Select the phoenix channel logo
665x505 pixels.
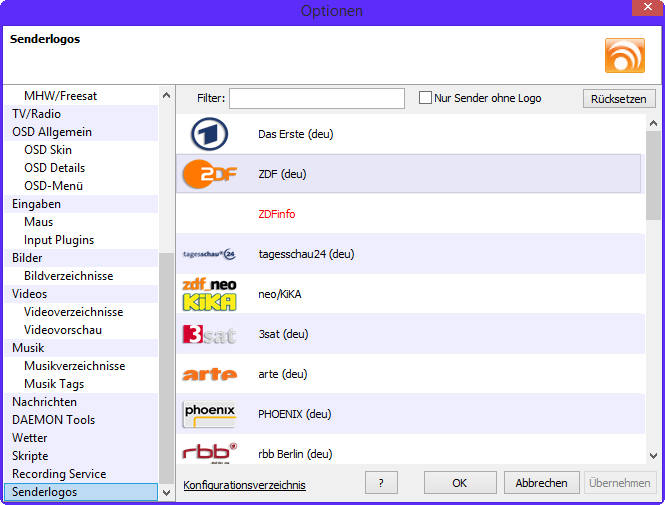[x=209, y=413]
